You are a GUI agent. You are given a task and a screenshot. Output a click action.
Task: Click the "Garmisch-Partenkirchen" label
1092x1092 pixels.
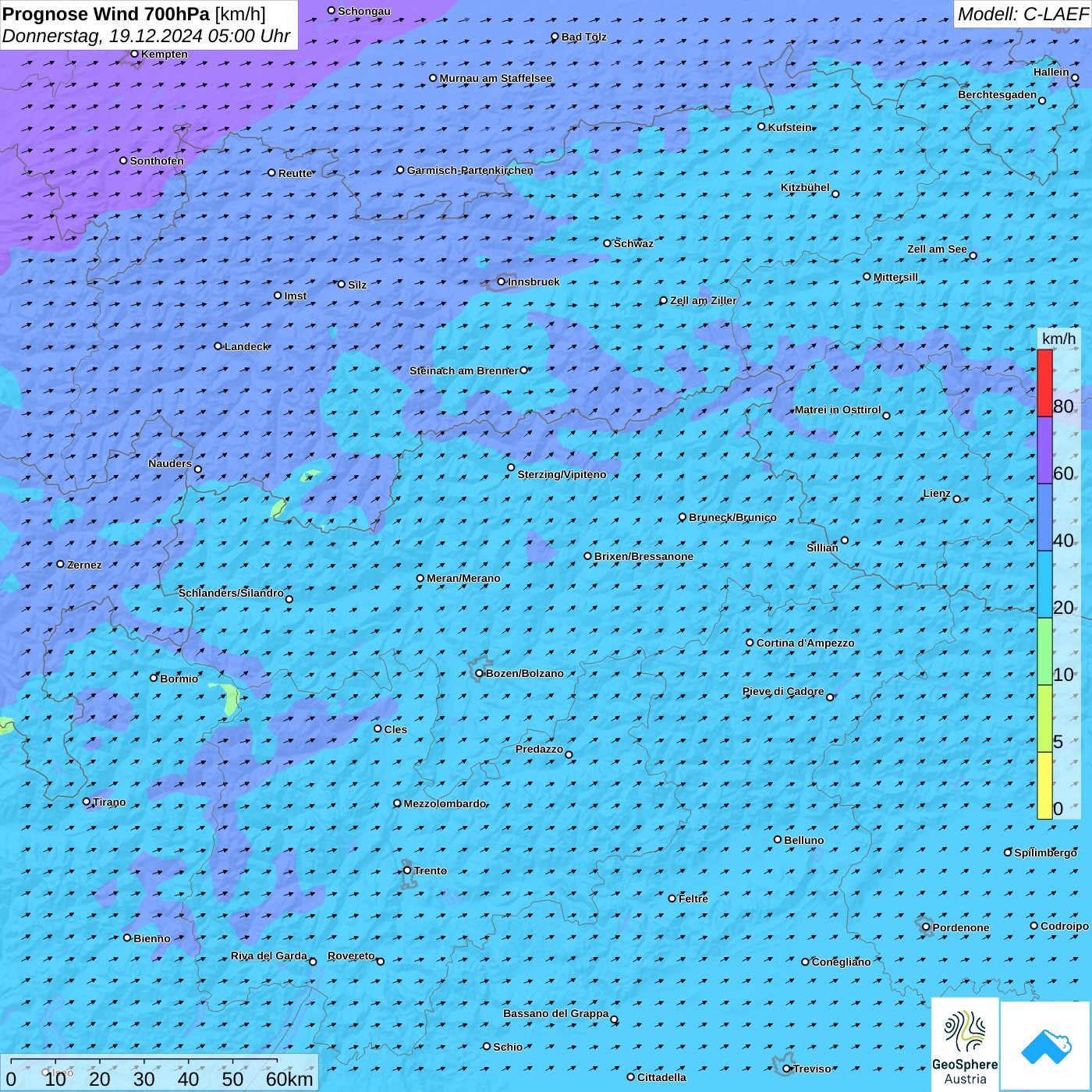pos(470,170)
